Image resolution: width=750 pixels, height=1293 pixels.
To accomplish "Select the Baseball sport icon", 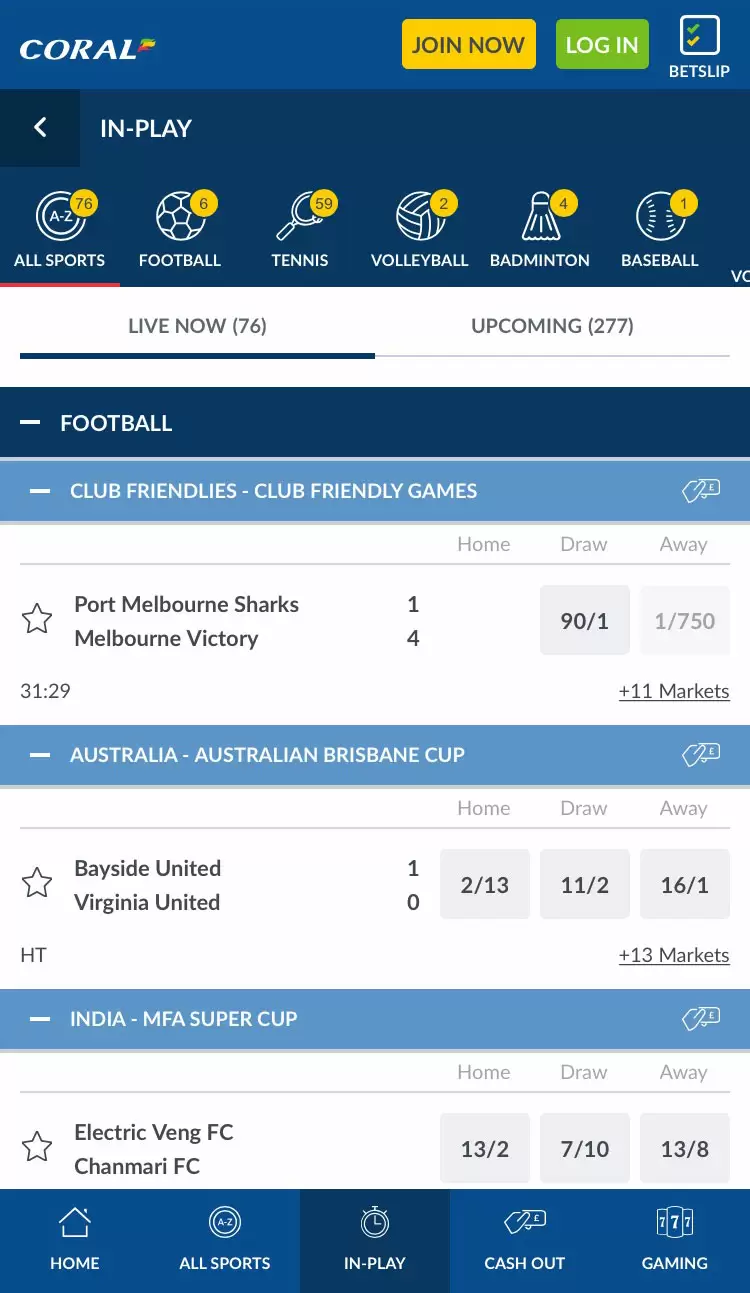I will pyautogui.click(x=660, y=217).
